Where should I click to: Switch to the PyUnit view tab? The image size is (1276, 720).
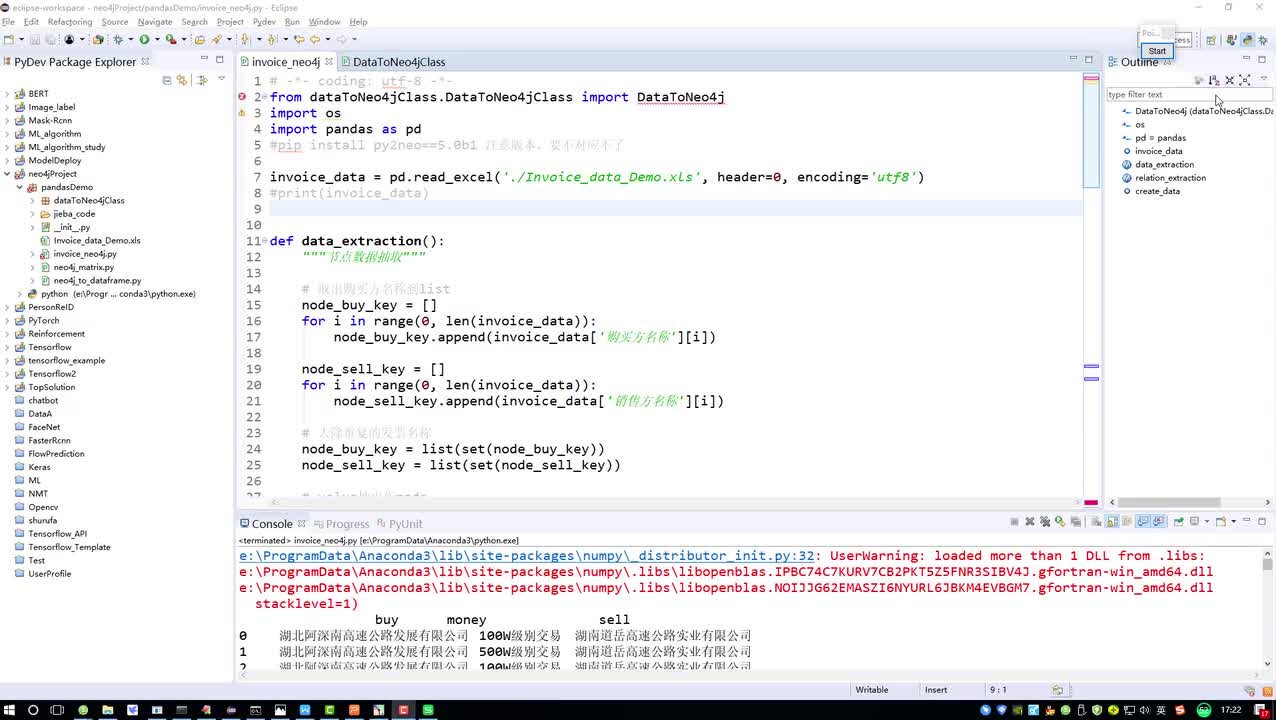[x=399, y=524]
